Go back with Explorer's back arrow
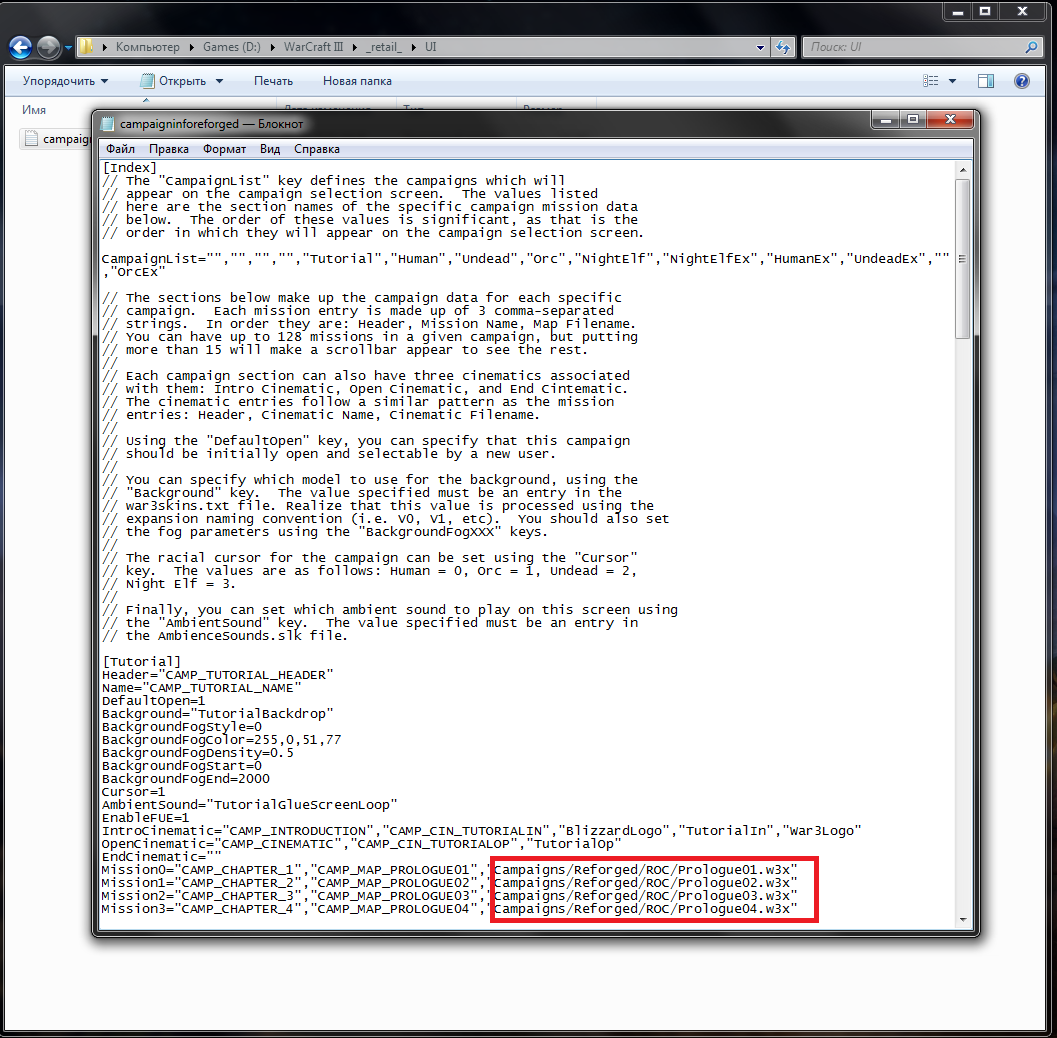This screenshot has width=1057, height=1038. coord(20,47)
